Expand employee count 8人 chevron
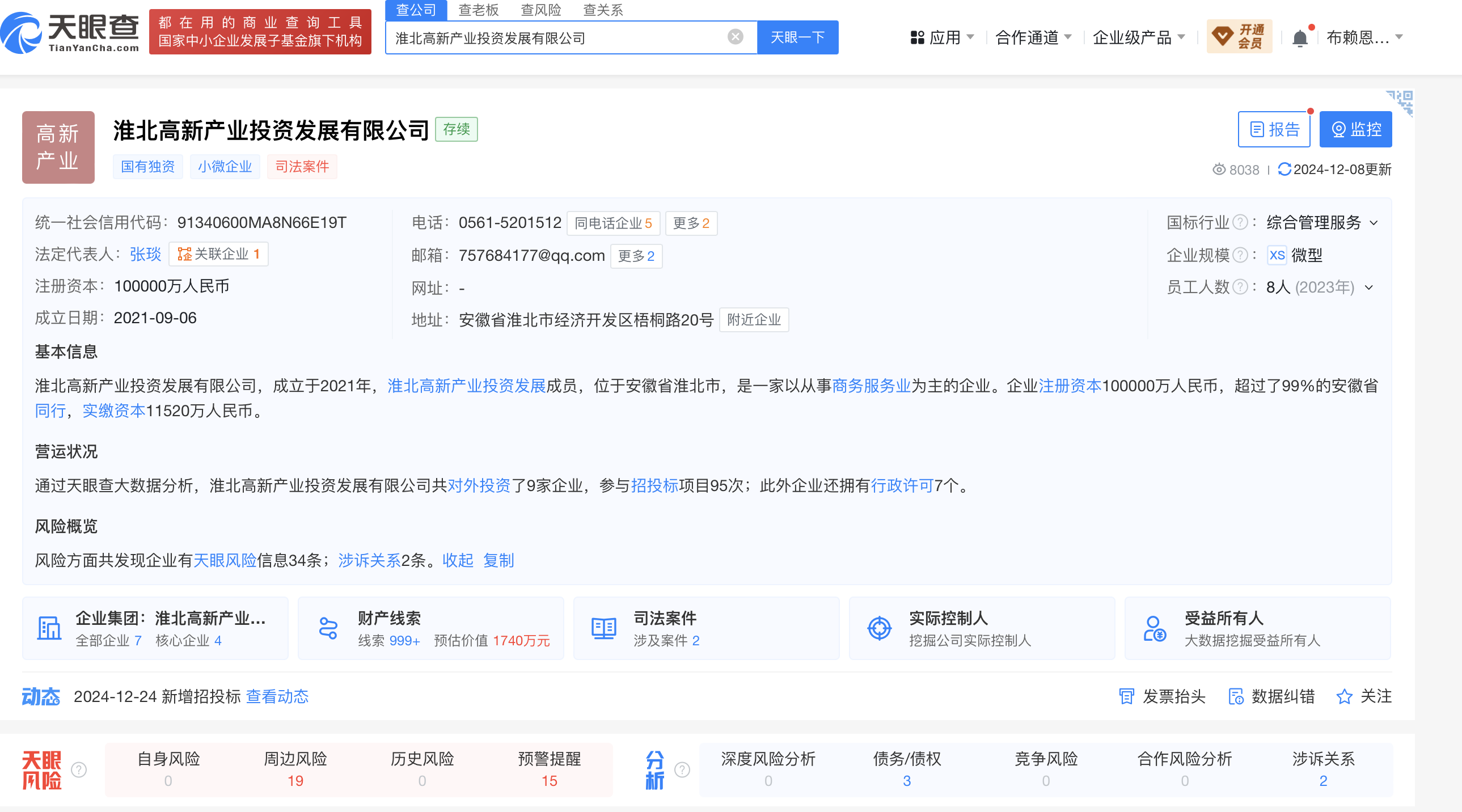This screenshot has height=812, width=1462. pos(1369,287)
